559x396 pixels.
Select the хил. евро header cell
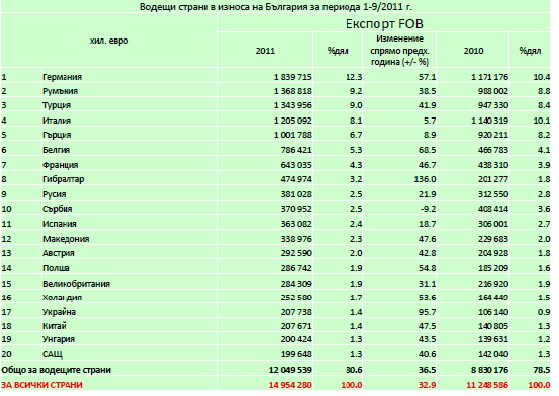point(109,41)
